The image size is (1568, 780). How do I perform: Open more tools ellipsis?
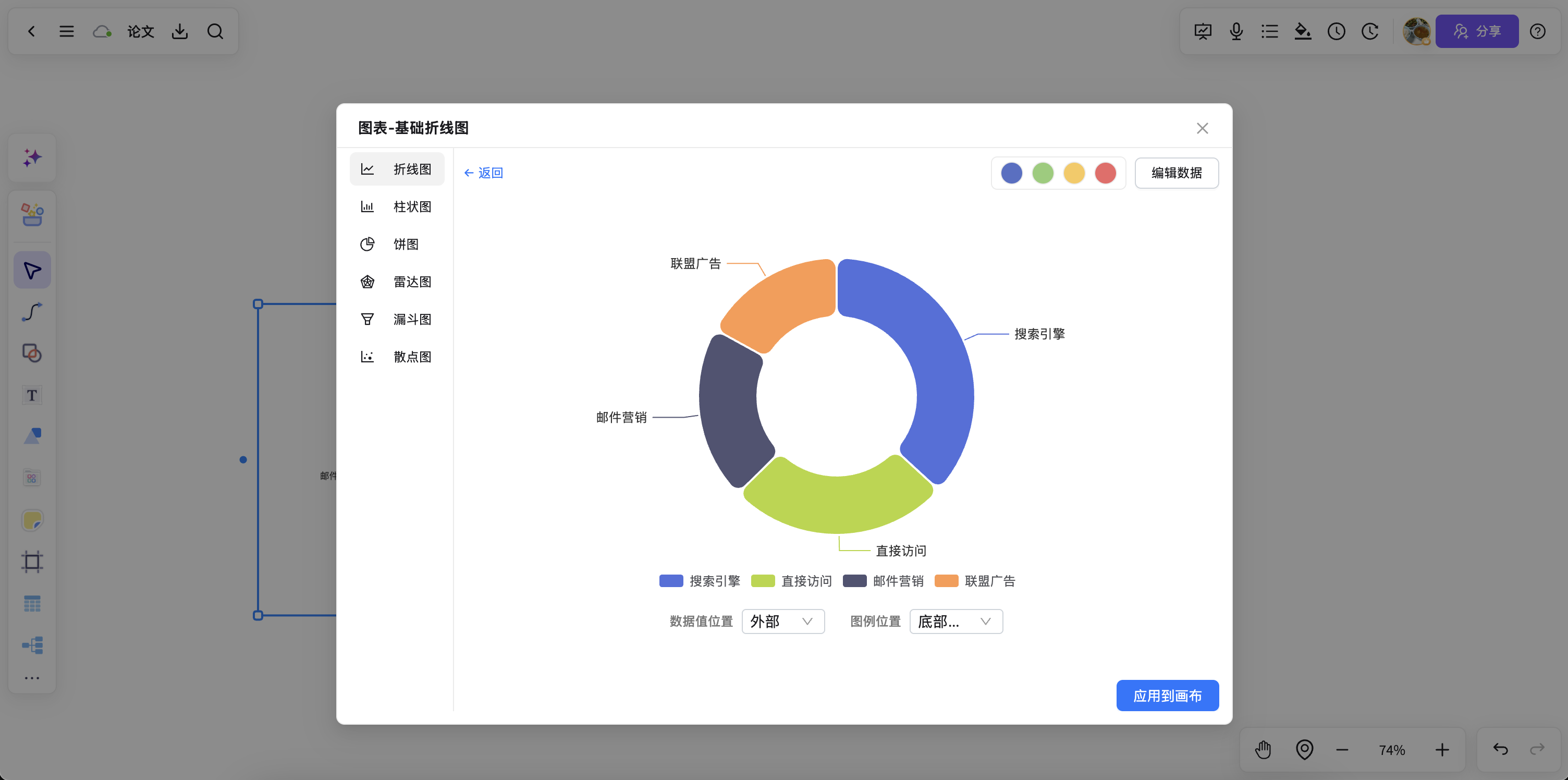click(x=32, y=678)
